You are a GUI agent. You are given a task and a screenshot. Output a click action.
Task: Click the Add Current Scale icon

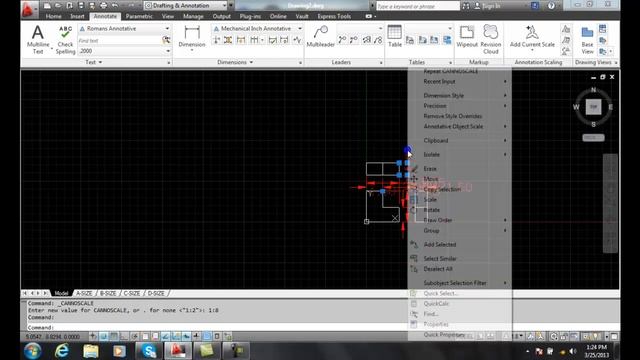532,32
